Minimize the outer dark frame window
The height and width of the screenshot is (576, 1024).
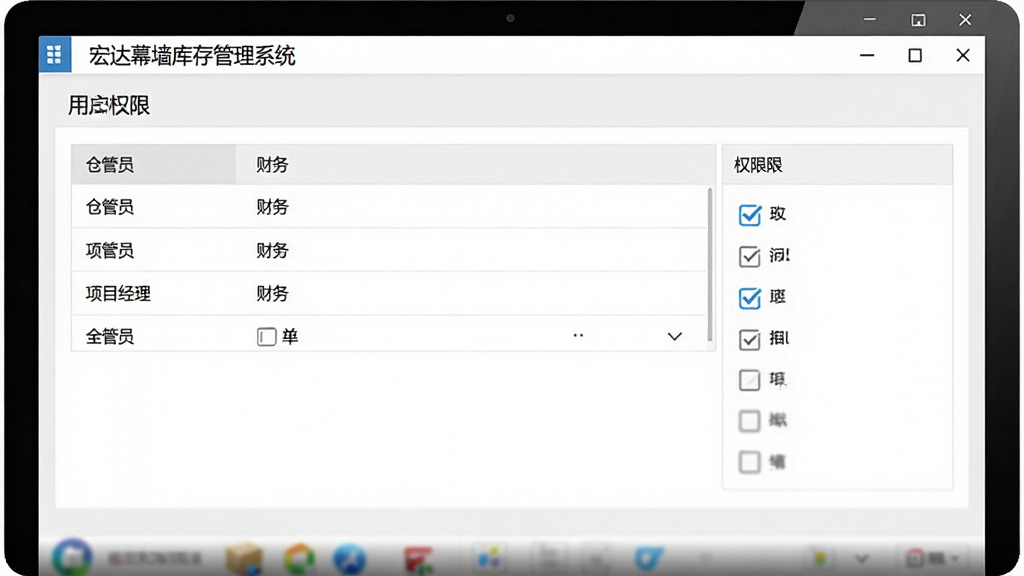tap(870, 20)
